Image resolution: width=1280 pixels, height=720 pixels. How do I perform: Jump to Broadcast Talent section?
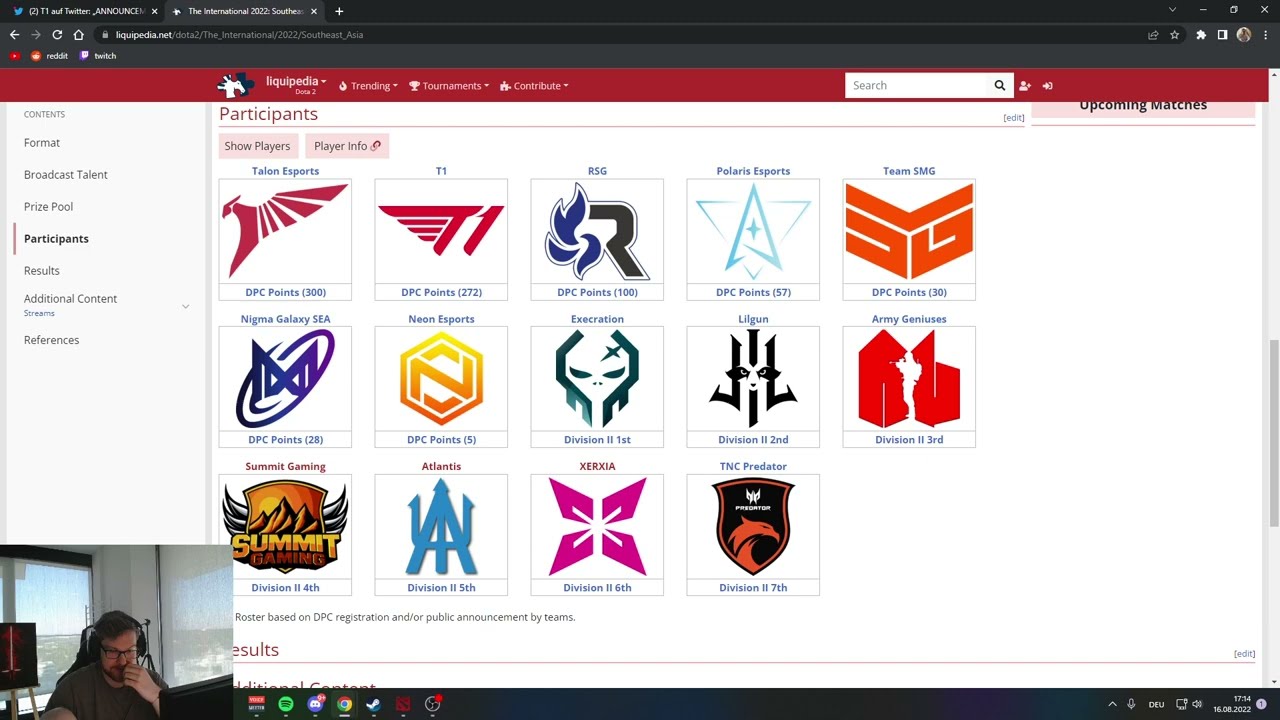(66, 175)
